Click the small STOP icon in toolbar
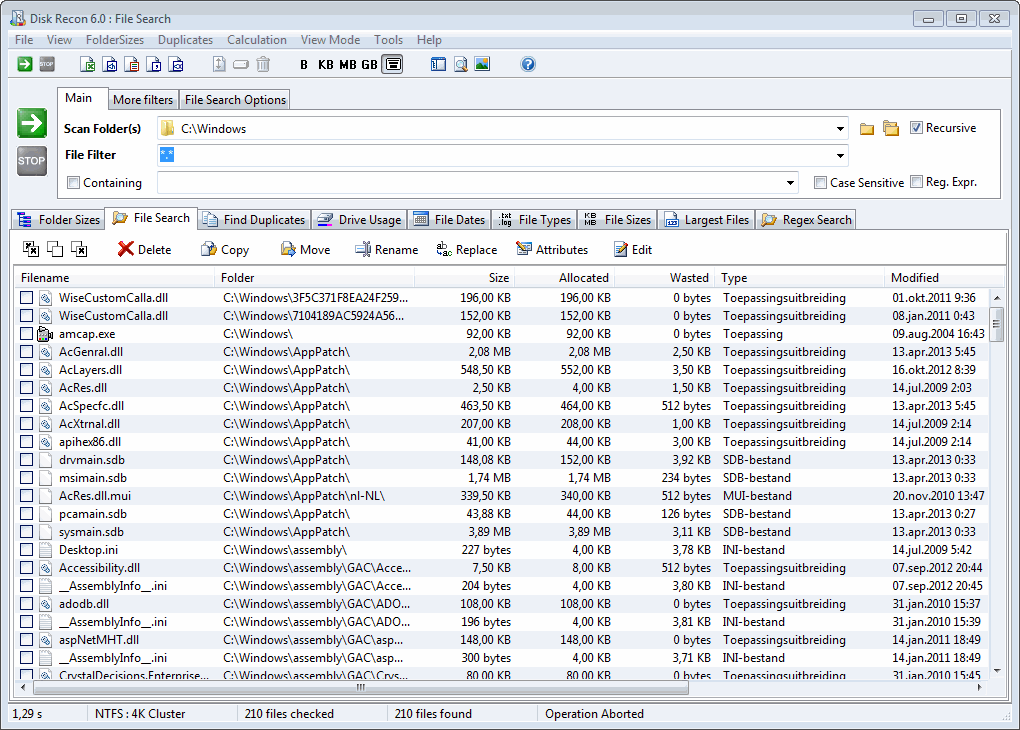The height and width of the screenshot is (730, 1020). click(x=47, y=64)
